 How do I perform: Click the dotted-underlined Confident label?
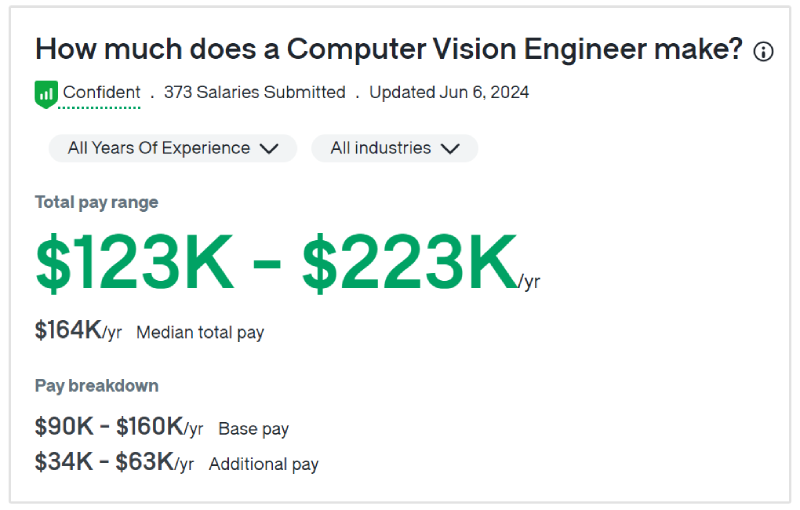(101, 93)
